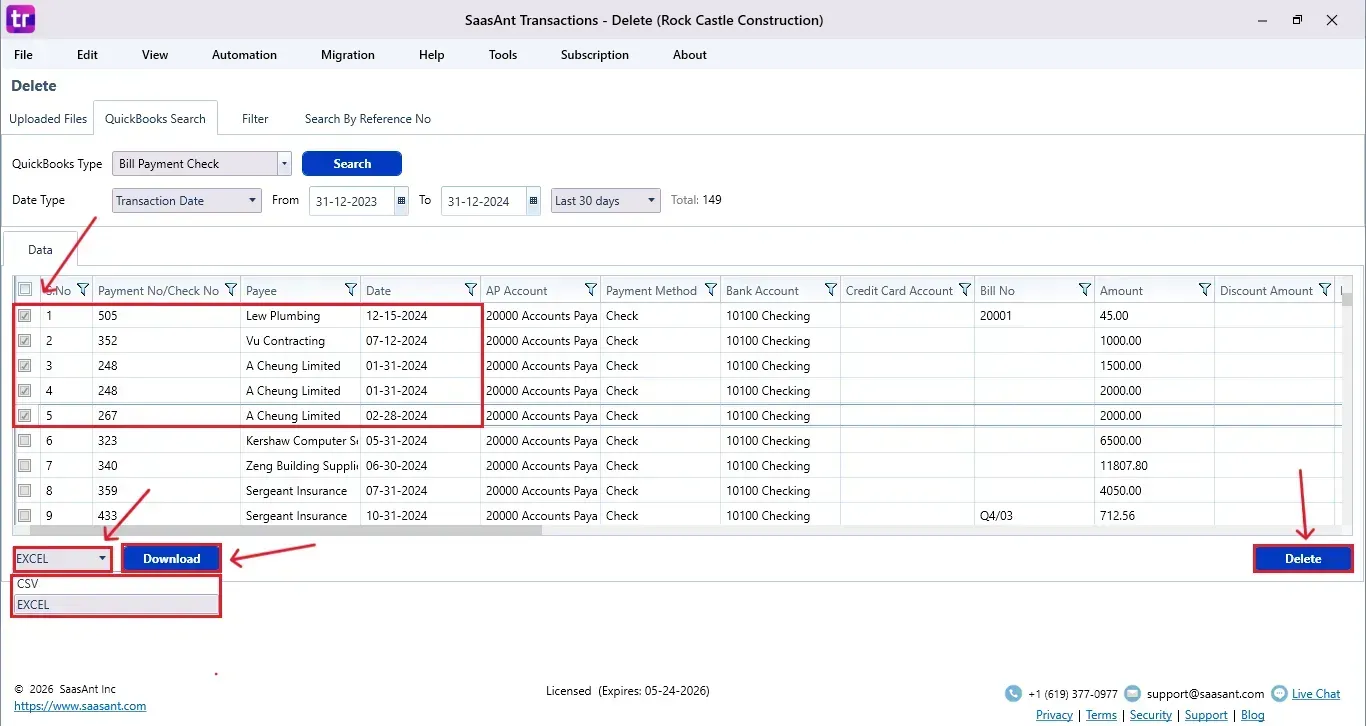The width and height of the screenshot is (1366, 726).
Task: Open the Automation menu
Action: click(244, 55)
